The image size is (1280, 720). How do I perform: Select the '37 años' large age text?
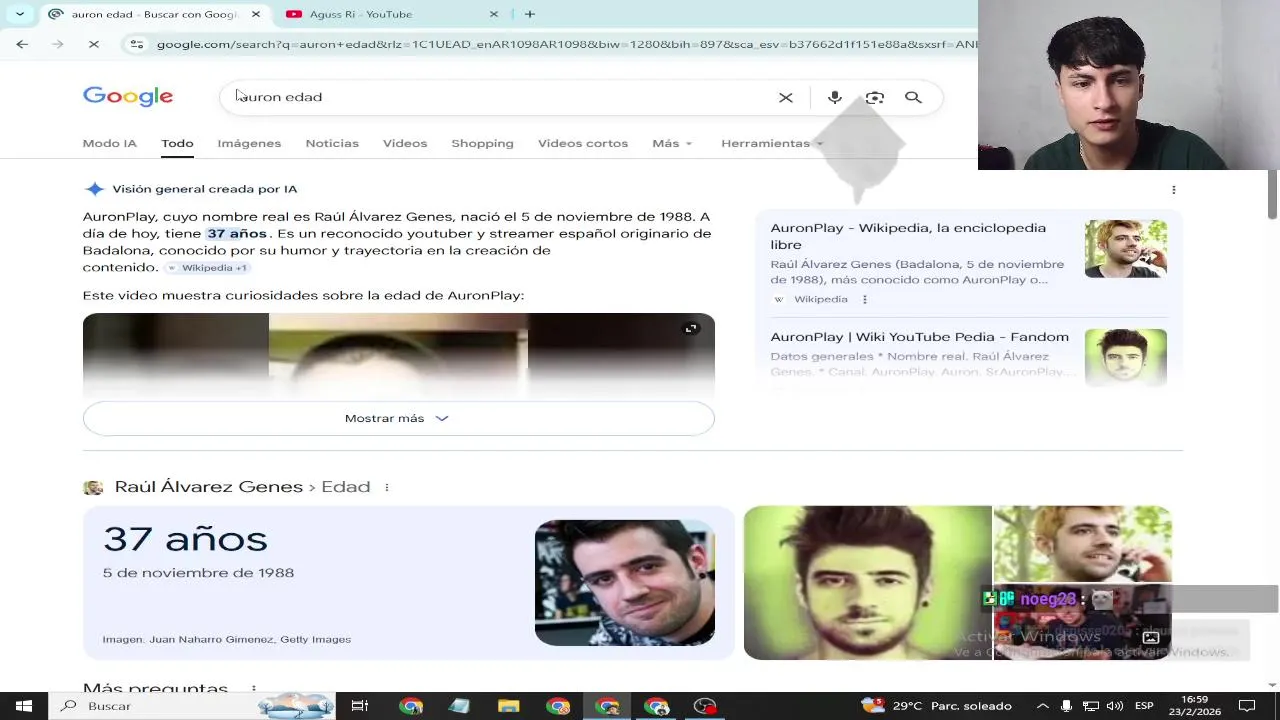pyautogui.click(x=185, y=539)
